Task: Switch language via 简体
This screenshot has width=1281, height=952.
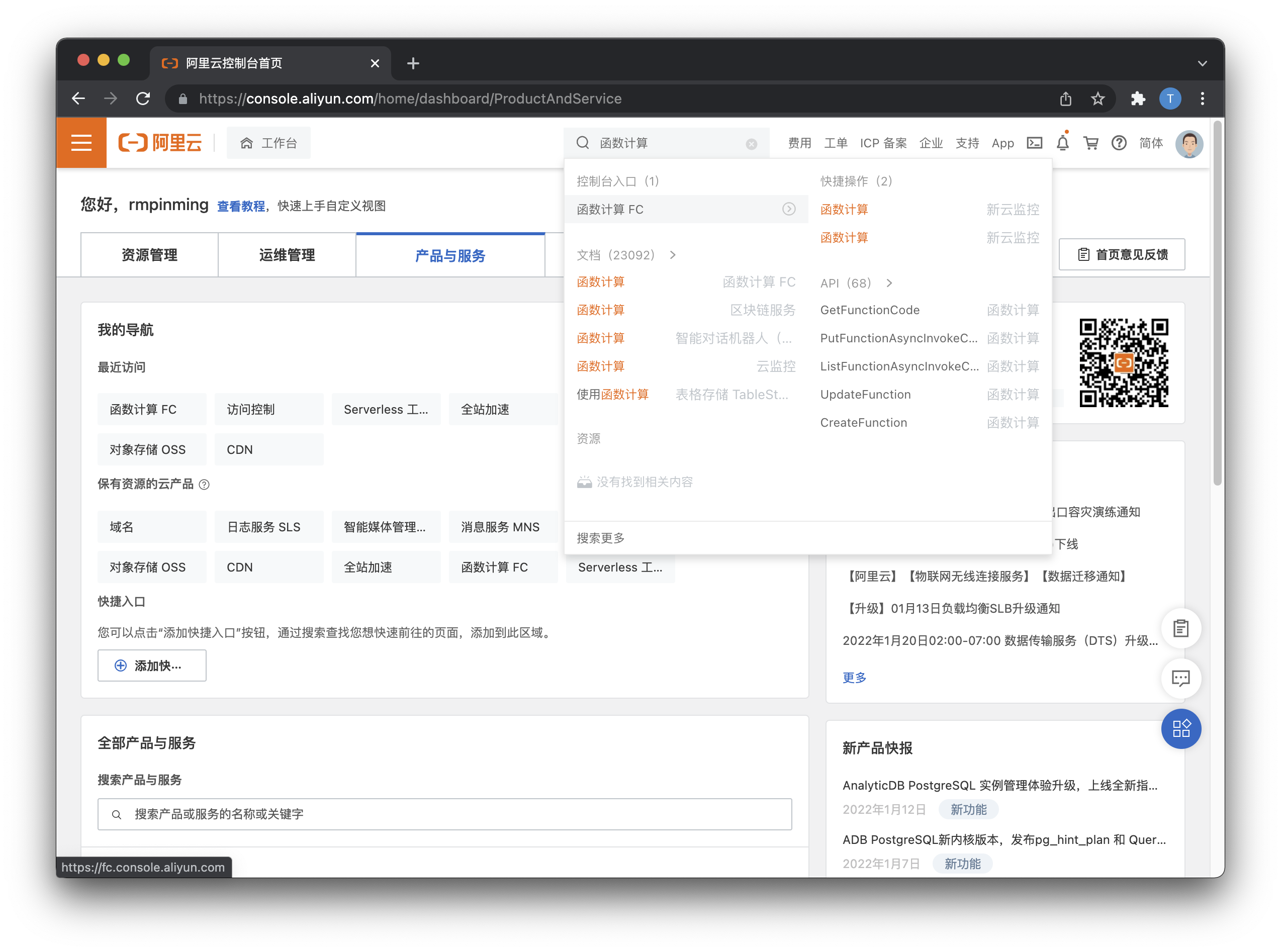Action: (x=1150, y=143)
